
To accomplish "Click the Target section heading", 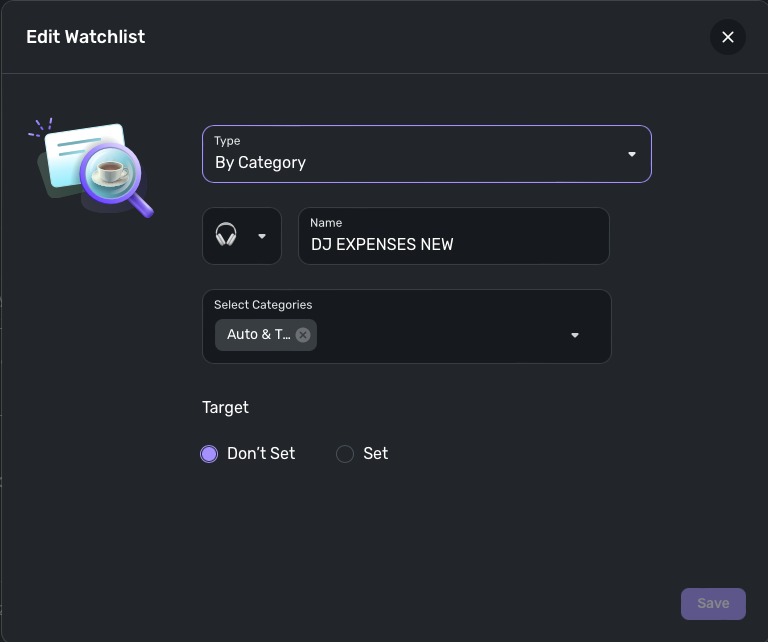I will pos(225,407).
